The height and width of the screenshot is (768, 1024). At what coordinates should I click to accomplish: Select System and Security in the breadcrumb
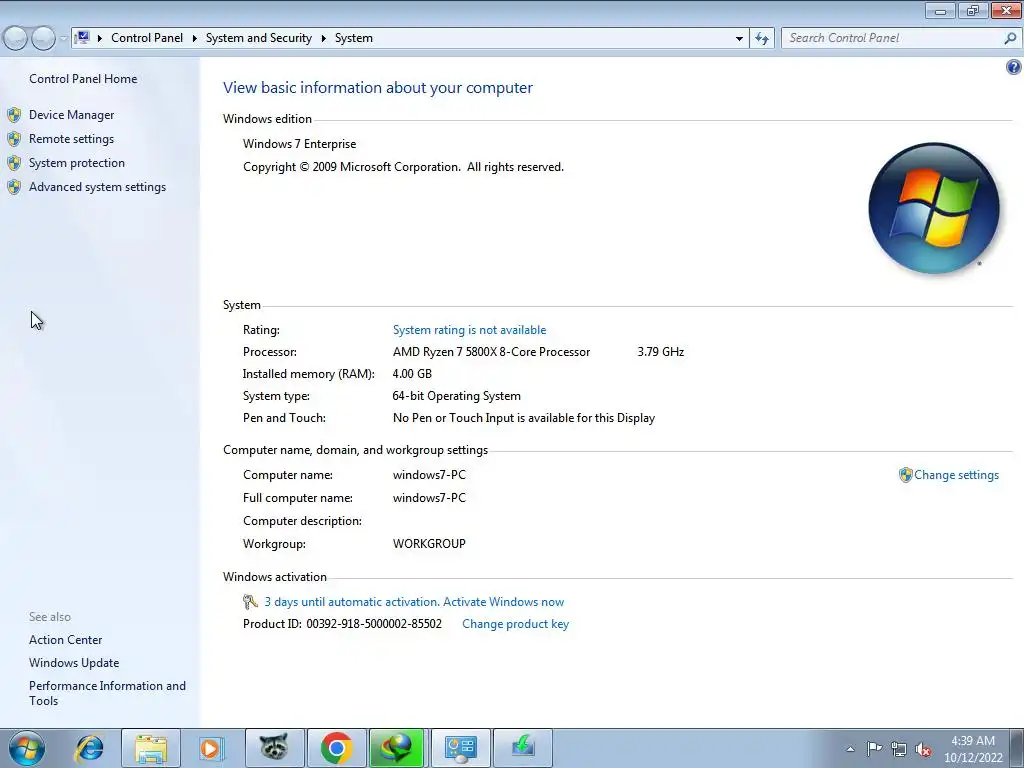point(259,38)
